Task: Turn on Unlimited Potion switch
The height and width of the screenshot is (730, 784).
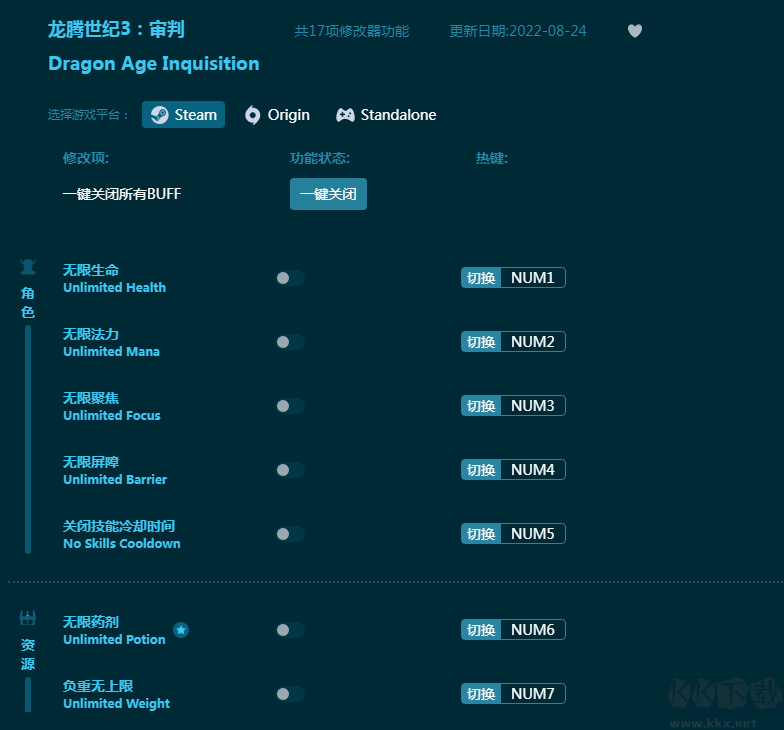Action: tap(290, 630)
